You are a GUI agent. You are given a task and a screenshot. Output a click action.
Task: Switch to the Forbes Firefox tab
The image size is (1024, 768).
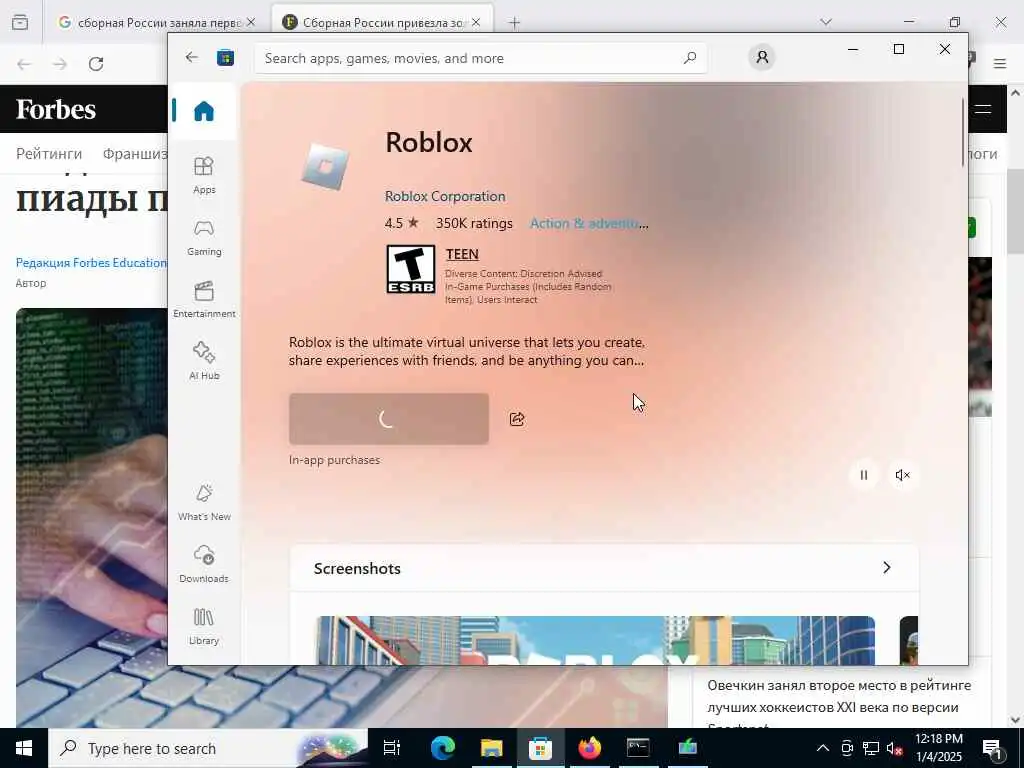pos(382,22)
